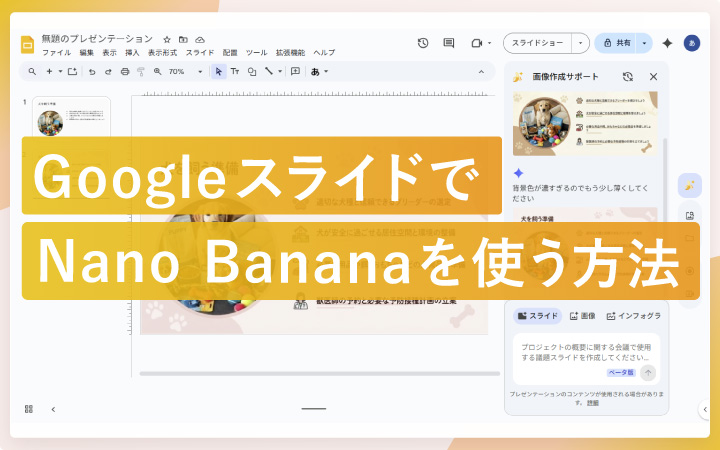Click the new slide with layout icon

72,71
